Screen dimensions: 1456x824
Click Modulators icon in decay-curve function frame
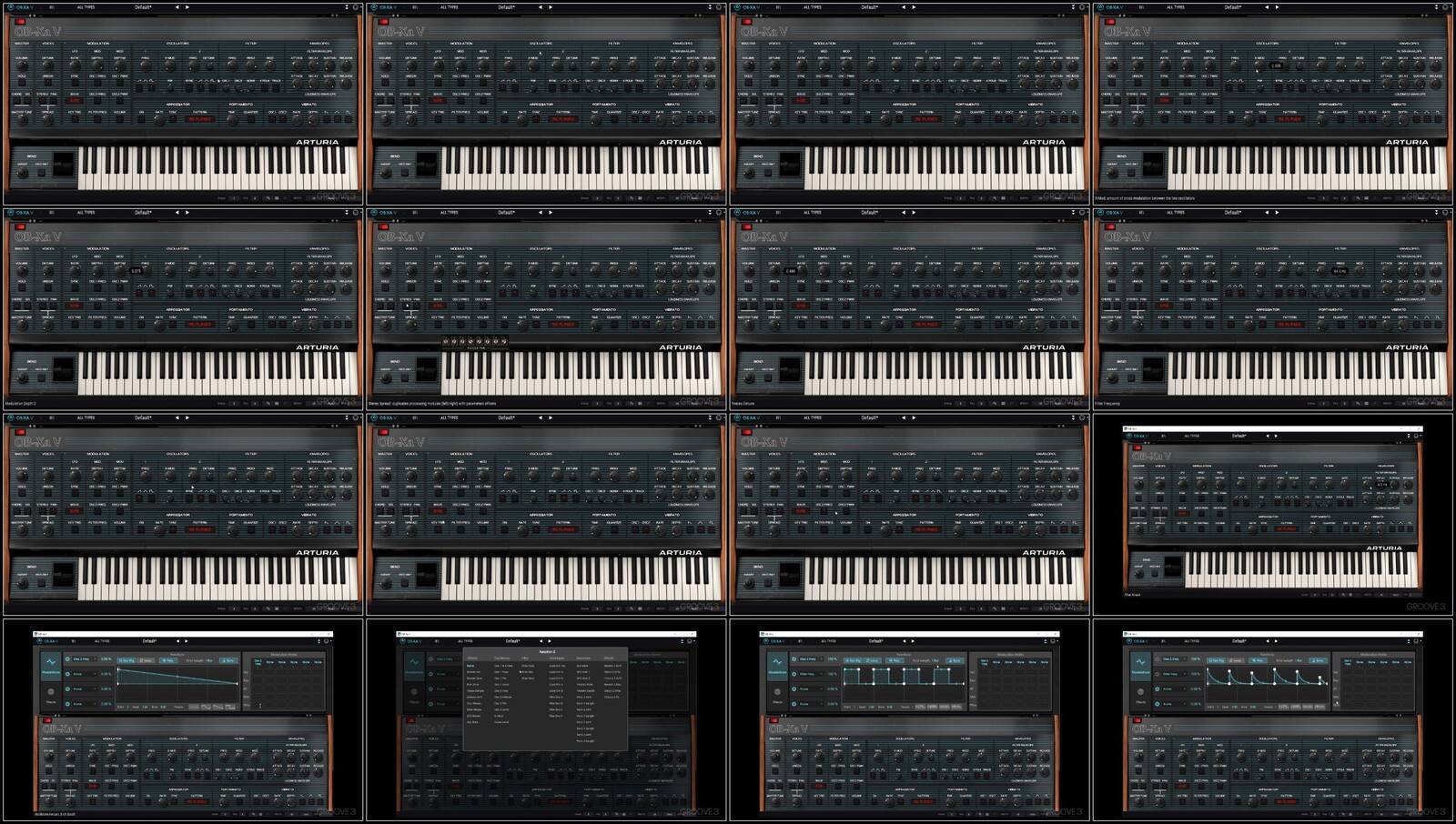coord(1141,665)
